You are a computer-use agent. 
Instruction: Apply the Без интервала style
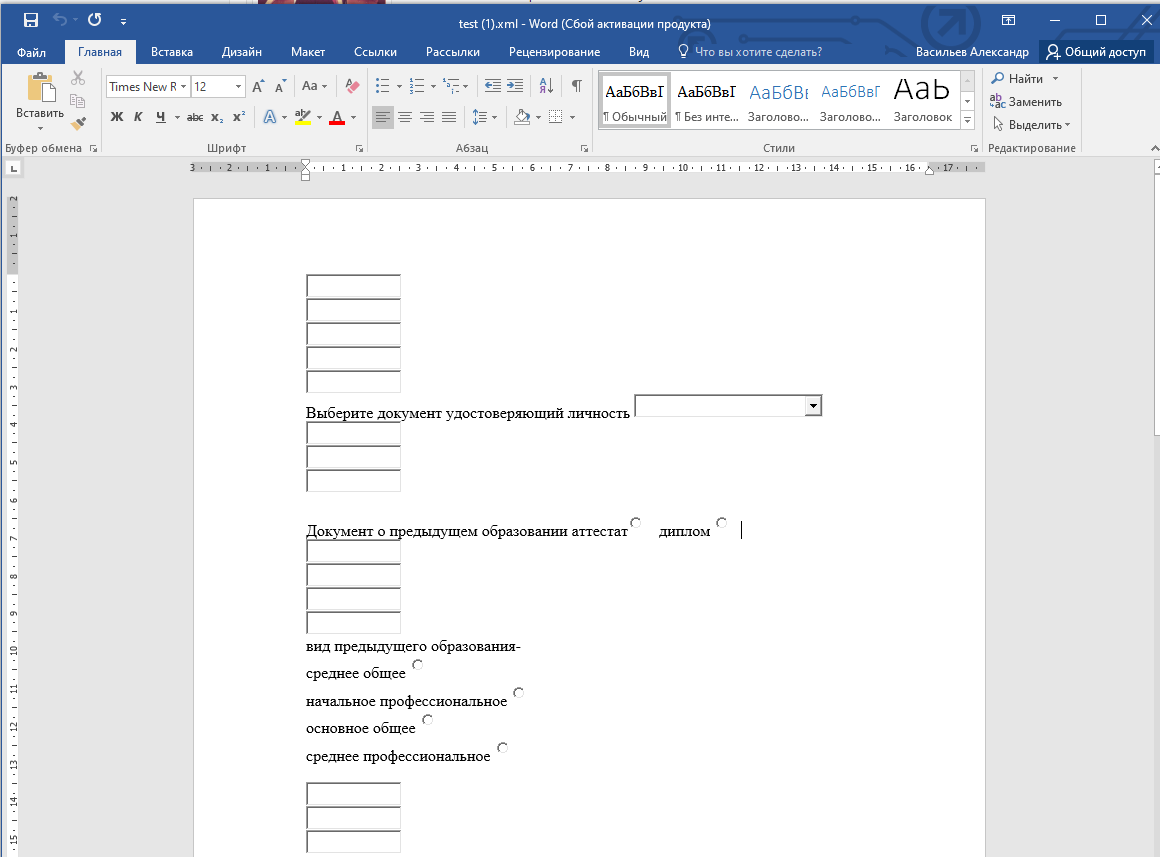(707, 100)
